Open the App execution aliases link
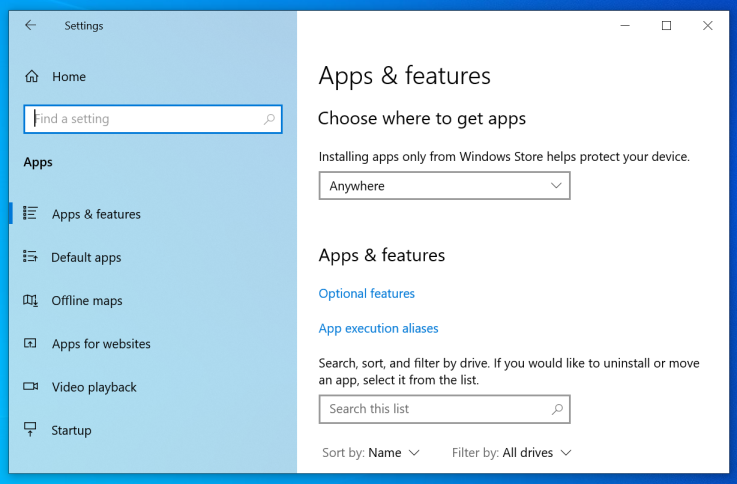The image size is (737, 484). point(378,328)
